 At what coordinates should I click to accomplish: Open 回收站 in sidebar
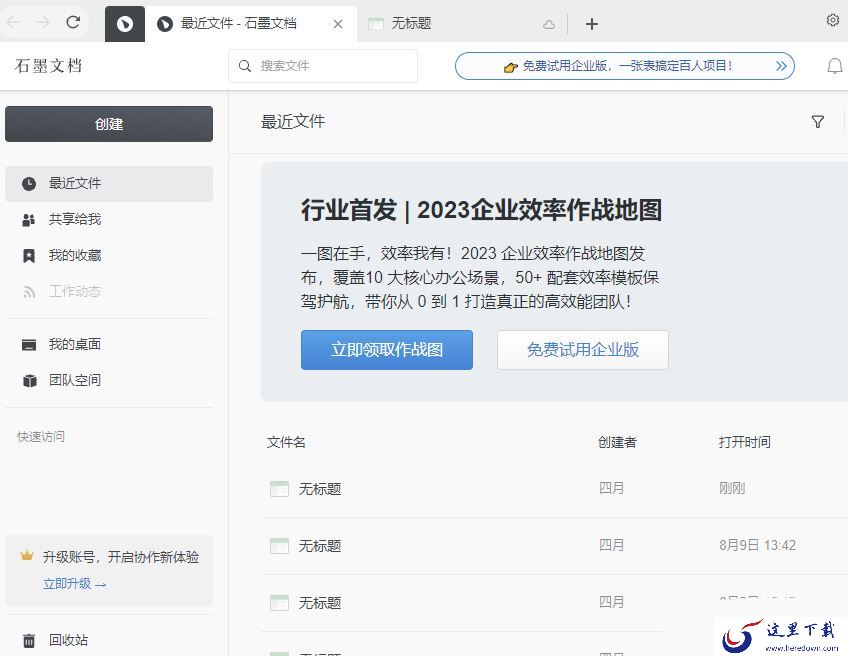109,640
